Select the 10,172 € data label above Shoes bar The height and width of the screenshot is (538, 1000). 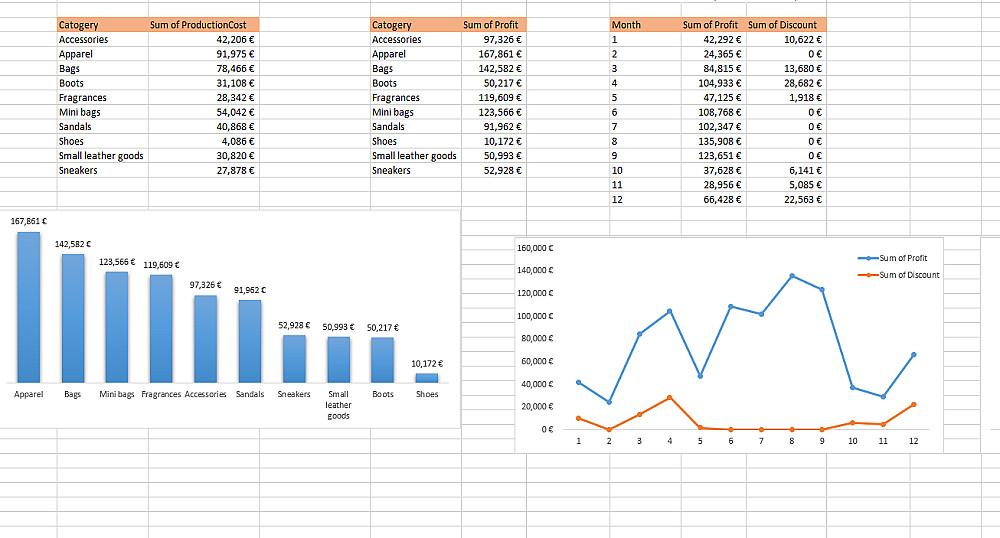click(x=427, y=363)
